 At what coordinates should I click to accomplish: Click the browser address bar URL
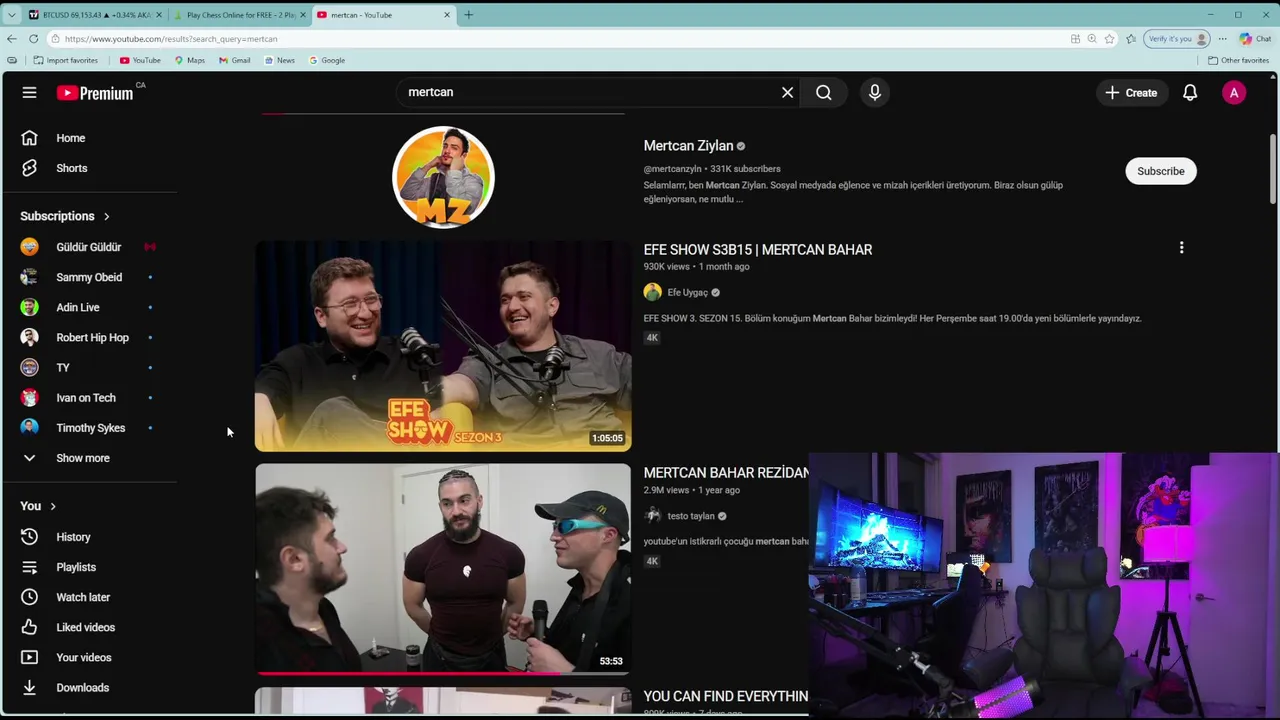coord(171,39)
